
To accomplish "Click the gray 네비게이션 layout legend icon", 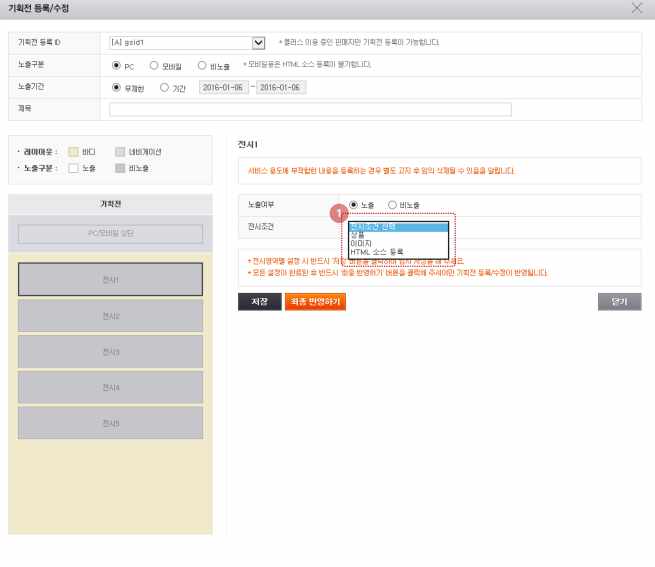I will click(x=120, y=152).
